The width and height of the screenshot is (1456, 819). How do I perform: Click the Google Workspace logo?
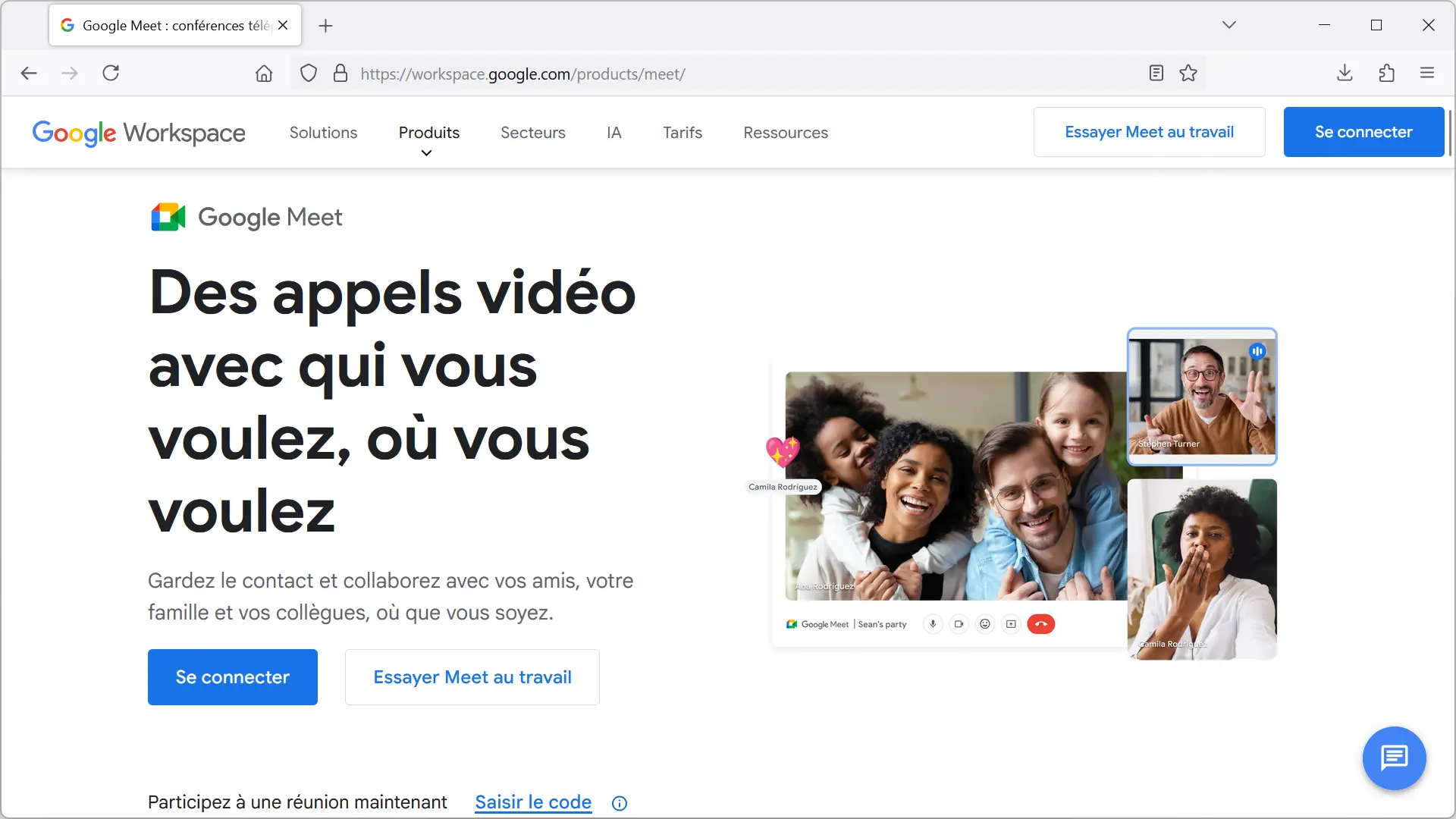tap(139, 133)
